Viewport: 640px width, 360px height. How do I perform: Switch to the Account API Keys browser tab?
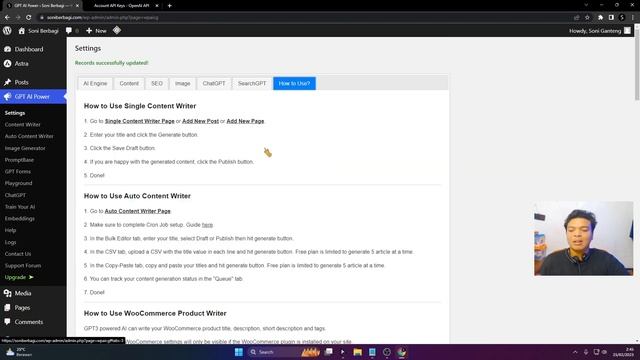[x=121, y=6]
